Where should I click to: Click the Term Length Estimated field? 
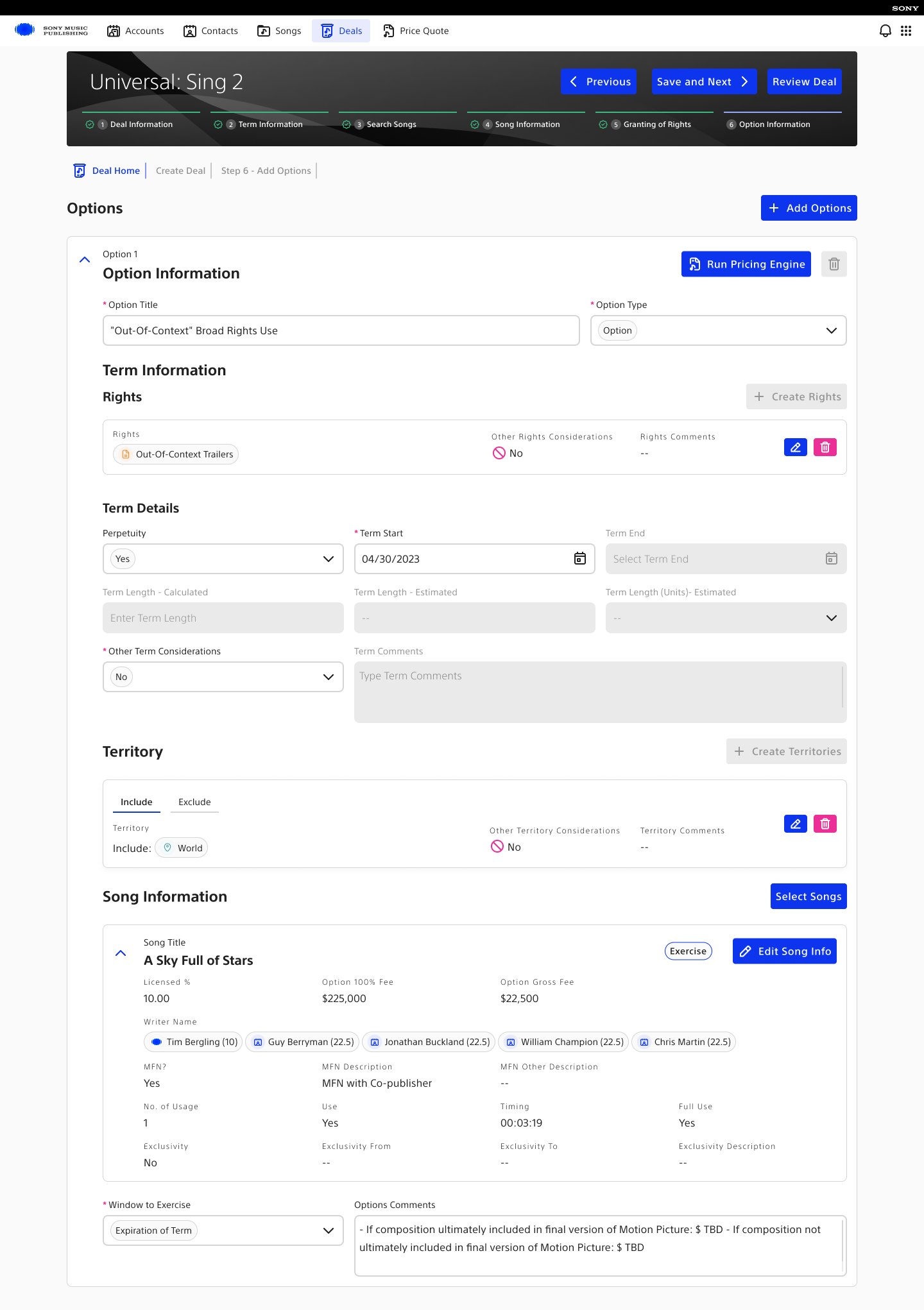coord(475,618)
